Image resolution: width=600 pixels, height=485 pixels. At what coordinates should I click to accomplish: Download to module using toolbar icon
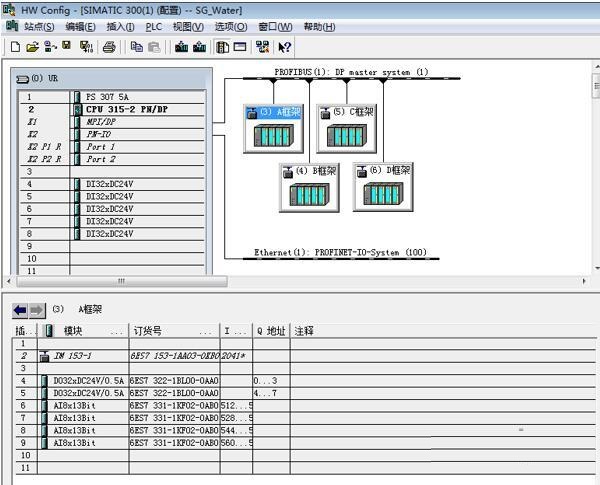(x=181, y=47)
